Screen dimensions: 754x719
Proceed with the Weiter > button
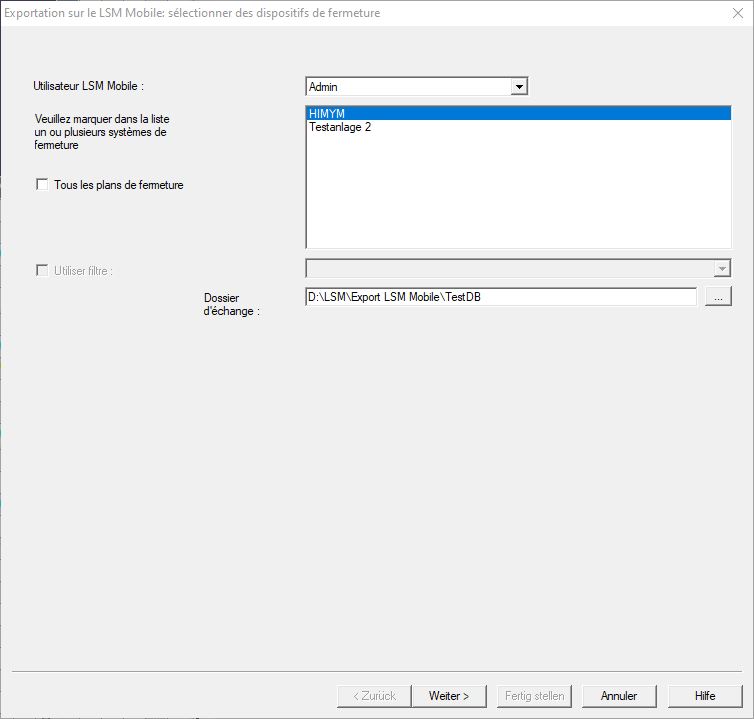[x=449, y=696]
